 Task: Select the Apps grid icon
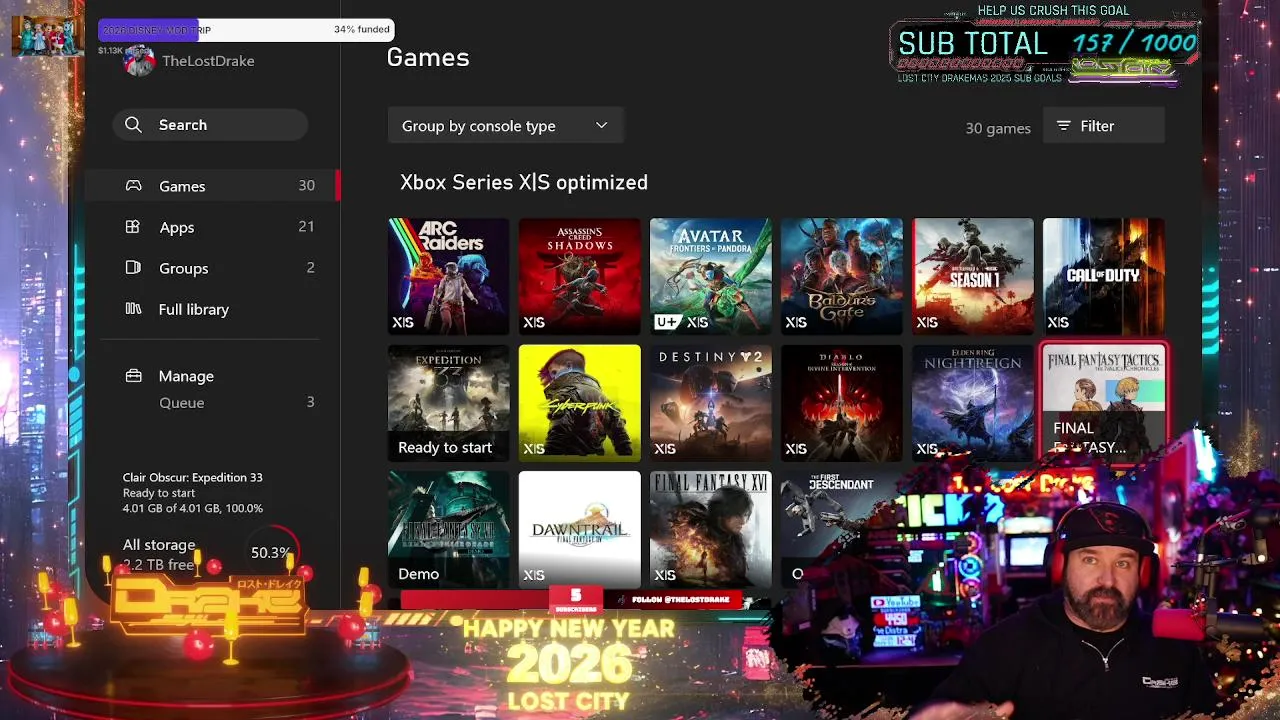133,227
